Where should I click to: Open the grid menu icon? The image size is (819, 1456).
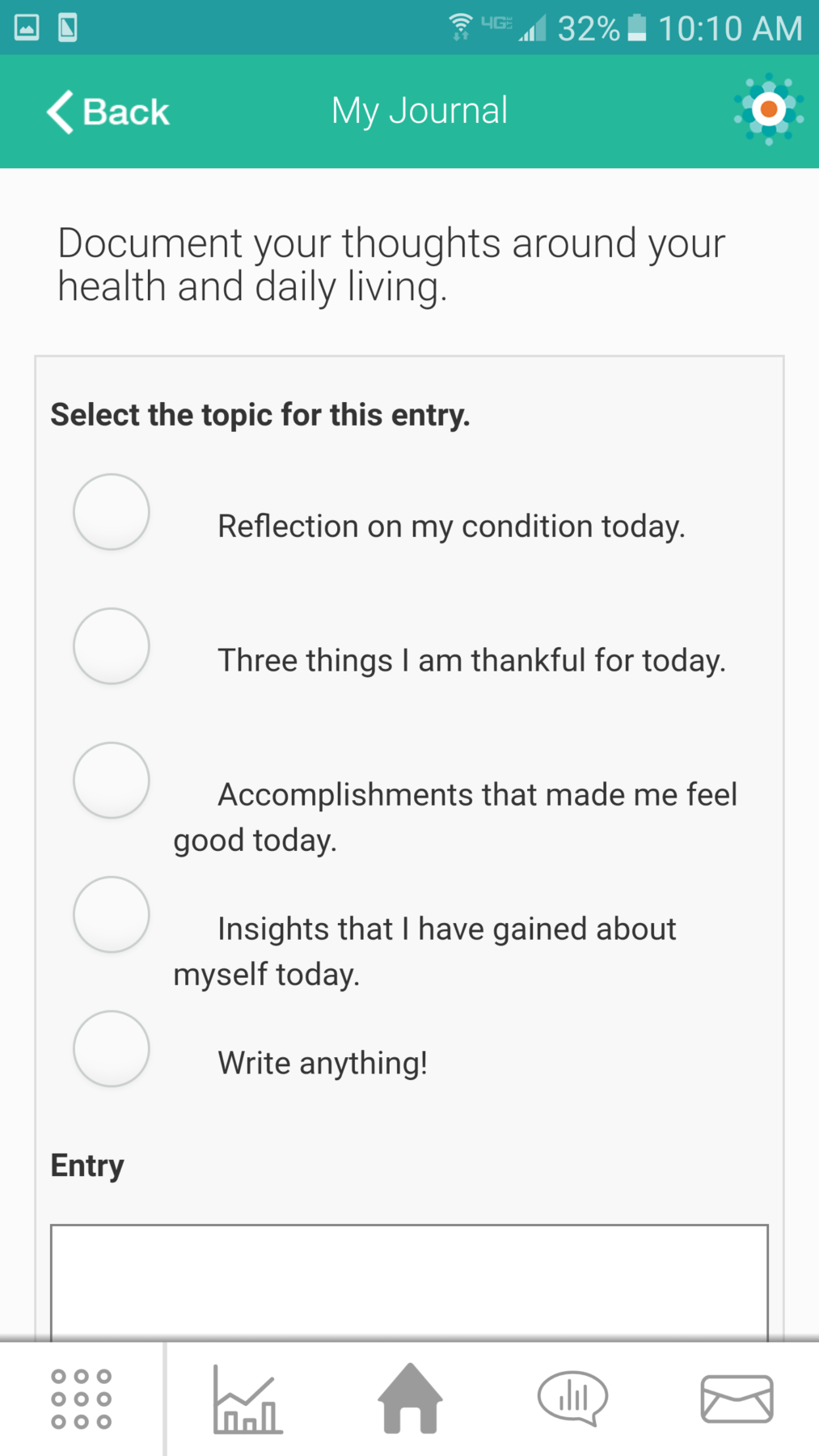[81, 1399]
